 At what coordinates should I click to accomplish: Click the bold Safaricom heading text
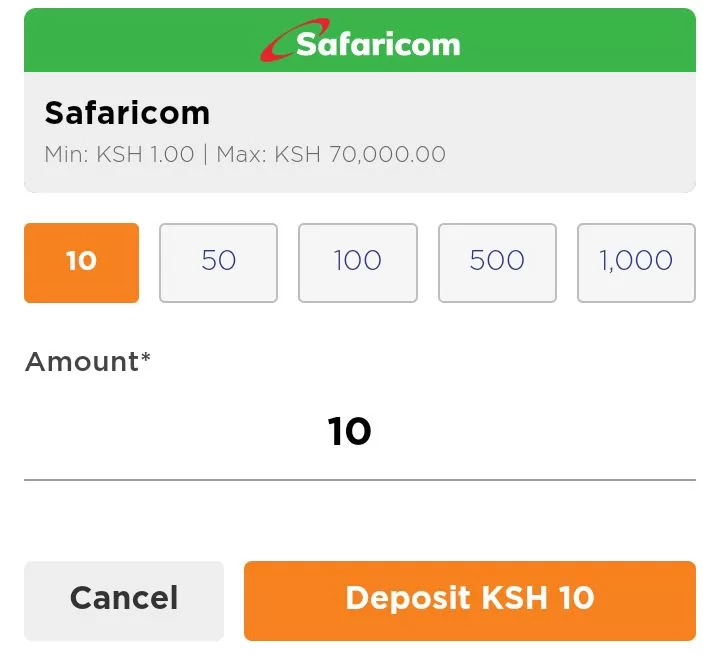click(127, 113)
